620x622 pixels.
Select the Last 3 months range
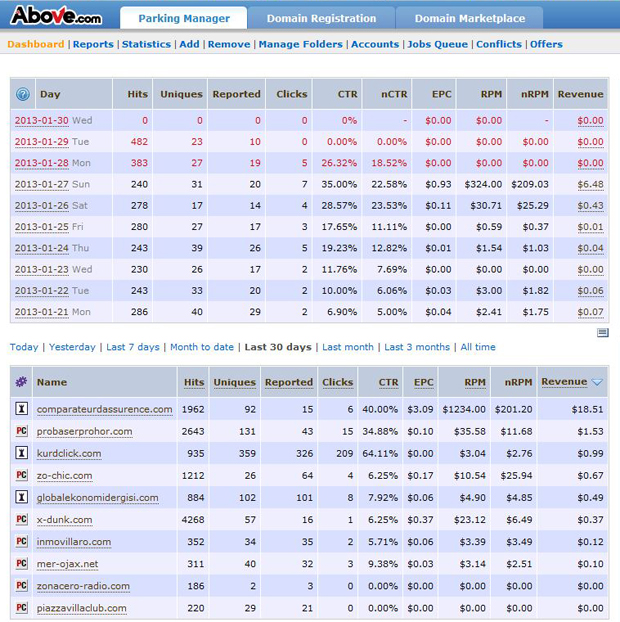(x=417, y=347)
